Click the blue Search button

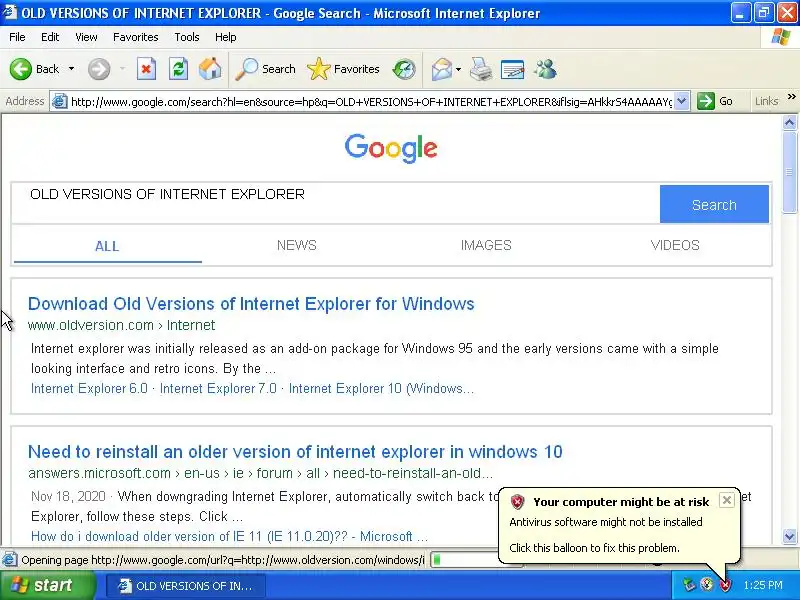tap(714, 204)
